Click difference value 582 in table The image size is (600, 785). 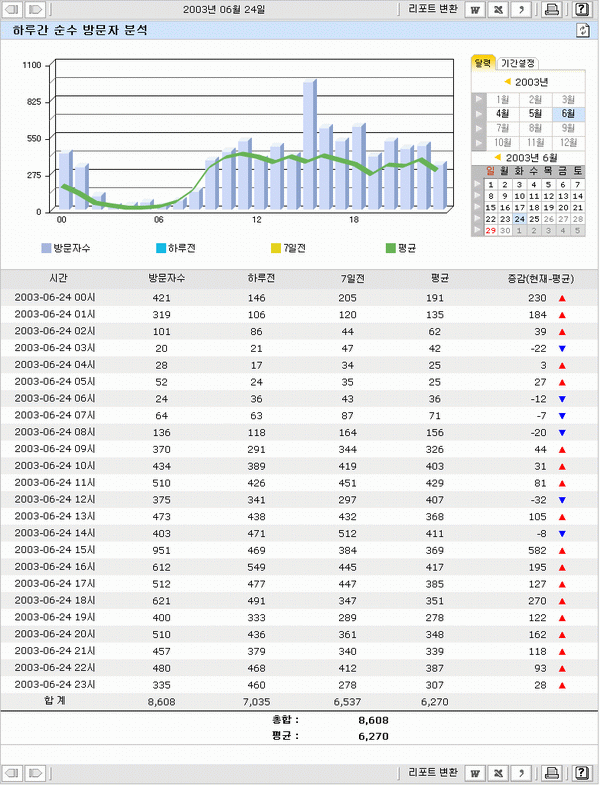(x=537, y=551)
